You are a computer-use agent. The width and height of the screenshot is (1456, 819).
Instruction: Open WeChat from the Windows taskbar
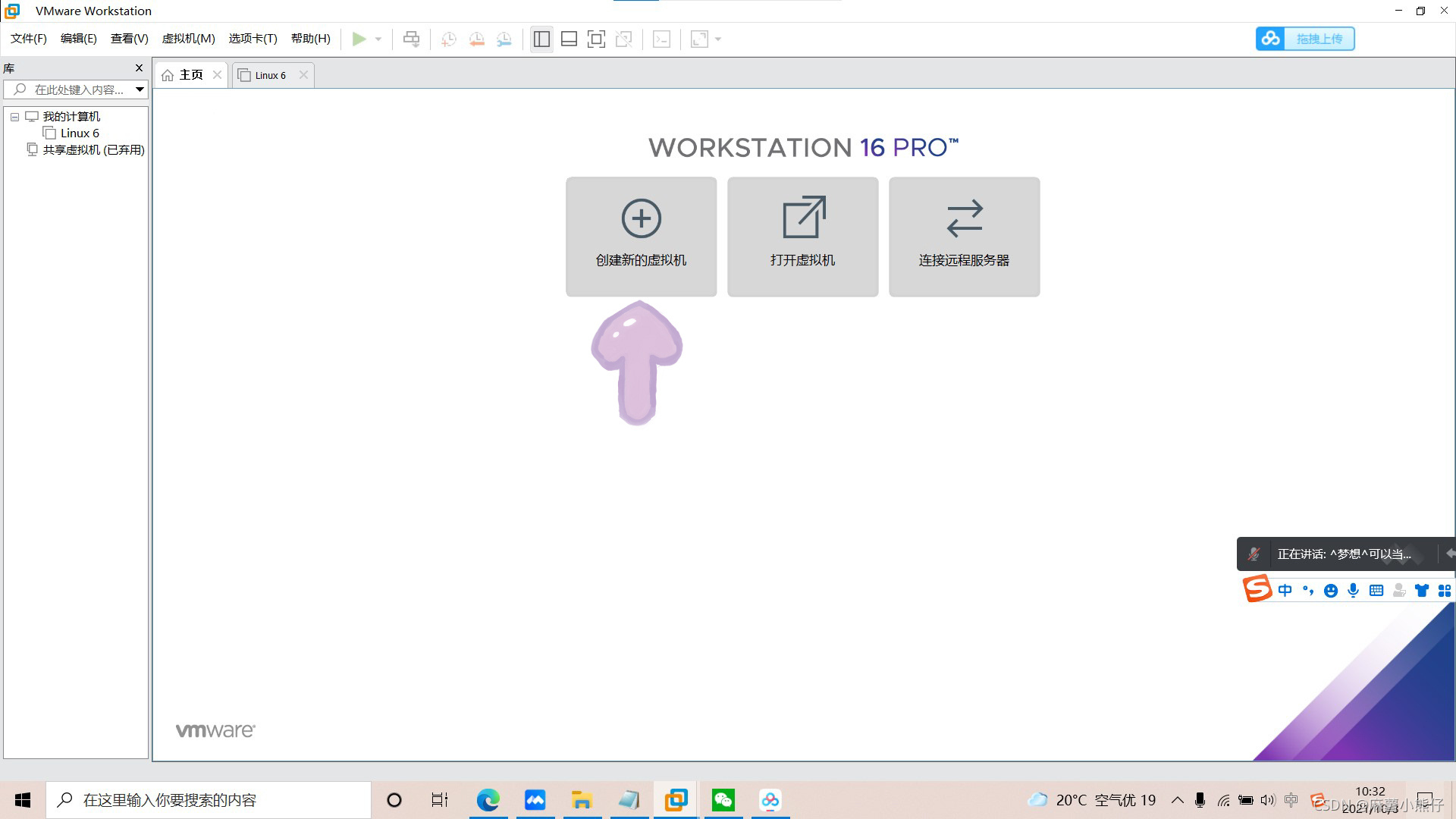click(723, 800)
